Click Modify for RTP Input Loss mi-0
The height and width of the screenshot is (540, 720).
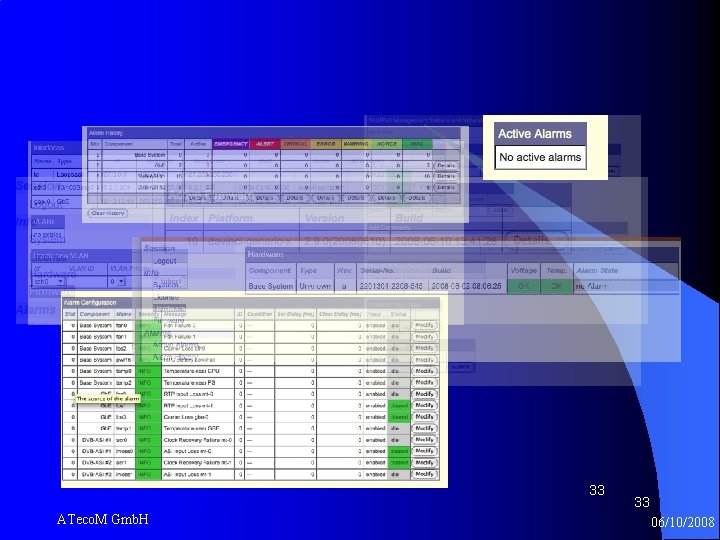(x=424, y=394)
